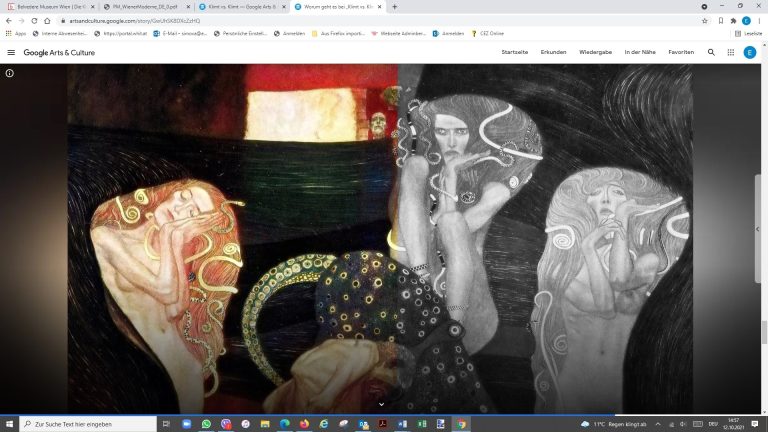768x432 pixels.
Task: Open Excel from the taskbar
Action: pos(422,424)
